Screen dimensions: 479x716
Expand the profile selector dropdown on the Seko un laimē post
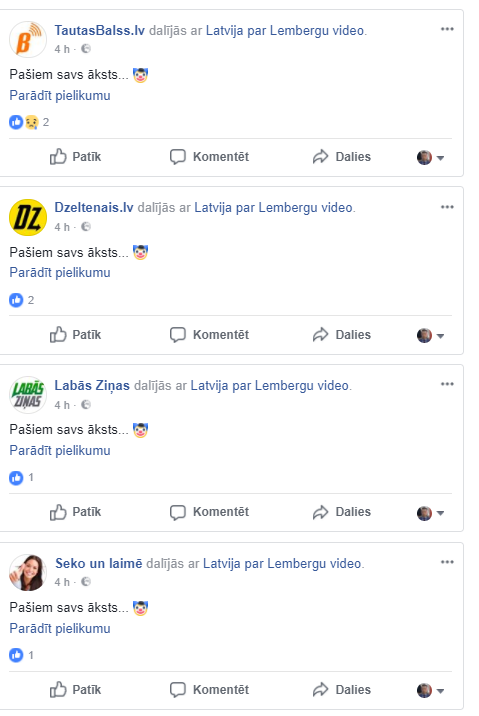coord(431,690)
